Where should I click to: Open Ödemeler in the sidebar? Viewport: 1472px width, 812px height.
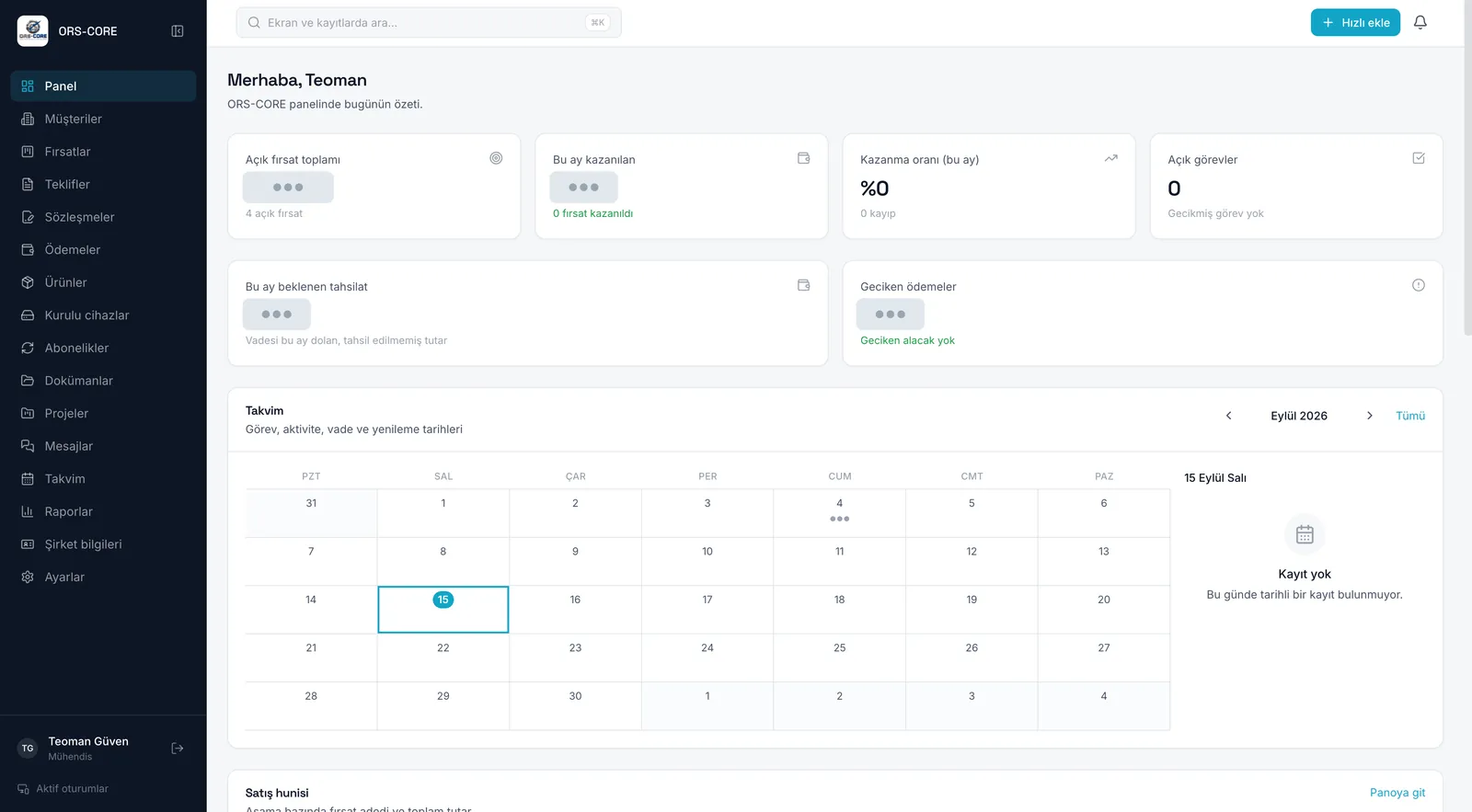pos(103,250)
